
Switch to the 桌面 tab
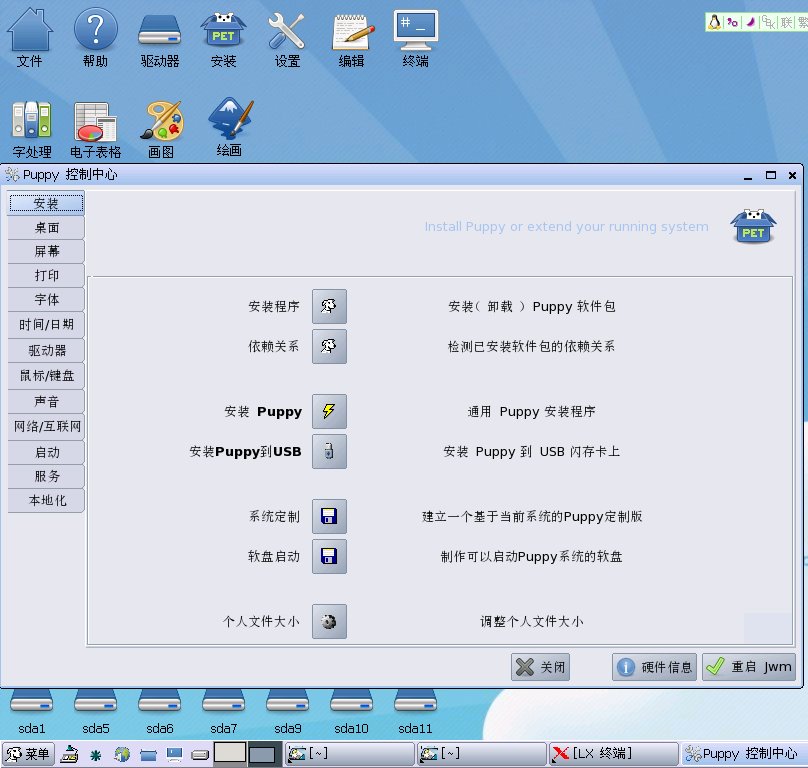click(x=46, y=227)
